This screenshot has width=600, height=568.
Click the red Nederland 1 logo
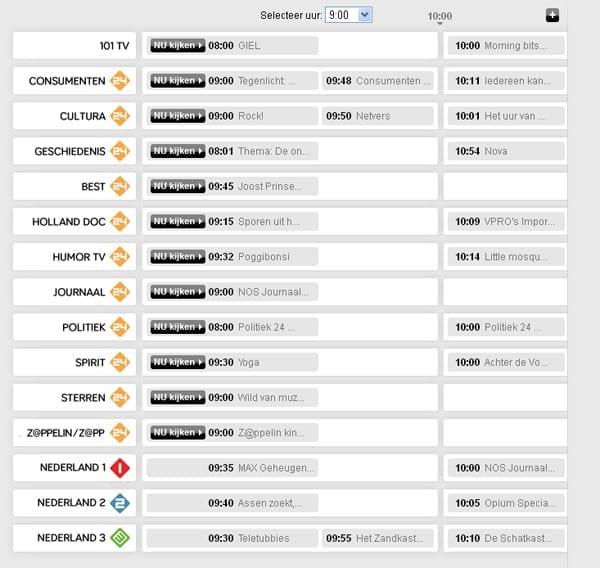[x=120, y=468]
